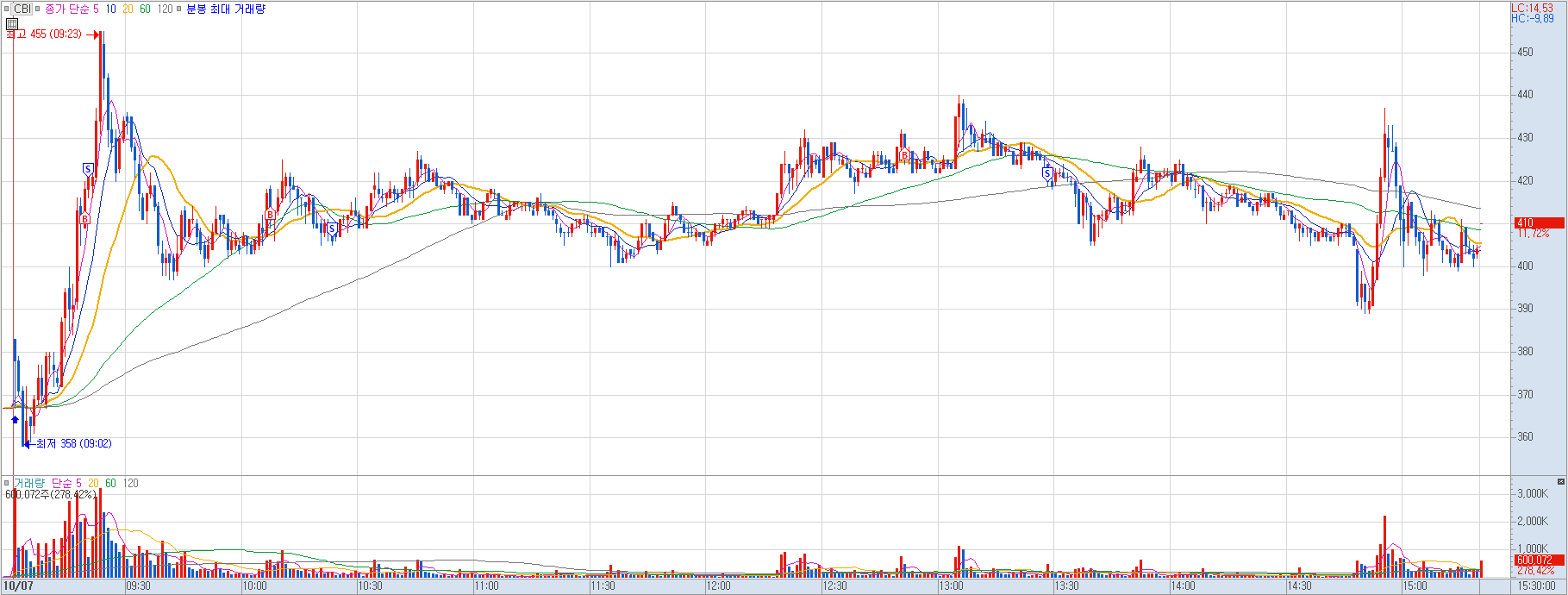The image size is (1568, 595).
Task: Click the 분봉 최대 거래량 indicator label
Action: click(x=226, y=9)
